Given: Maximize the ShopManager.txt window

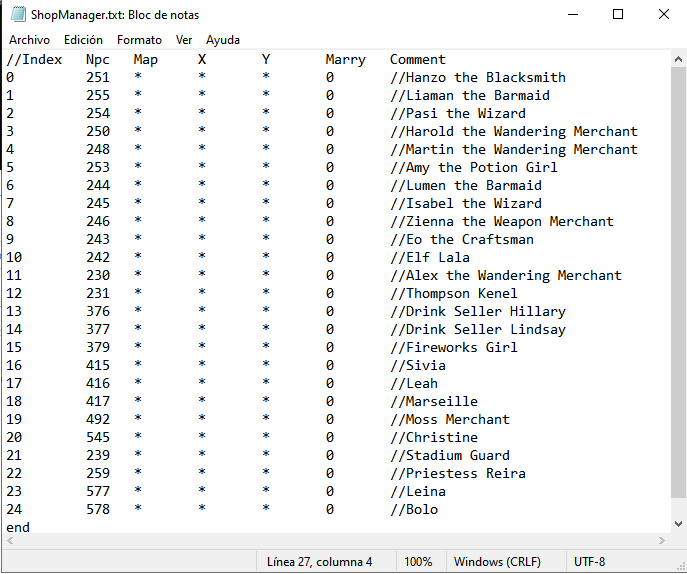Looking at the screenshot, I should [x=618, y=15].
